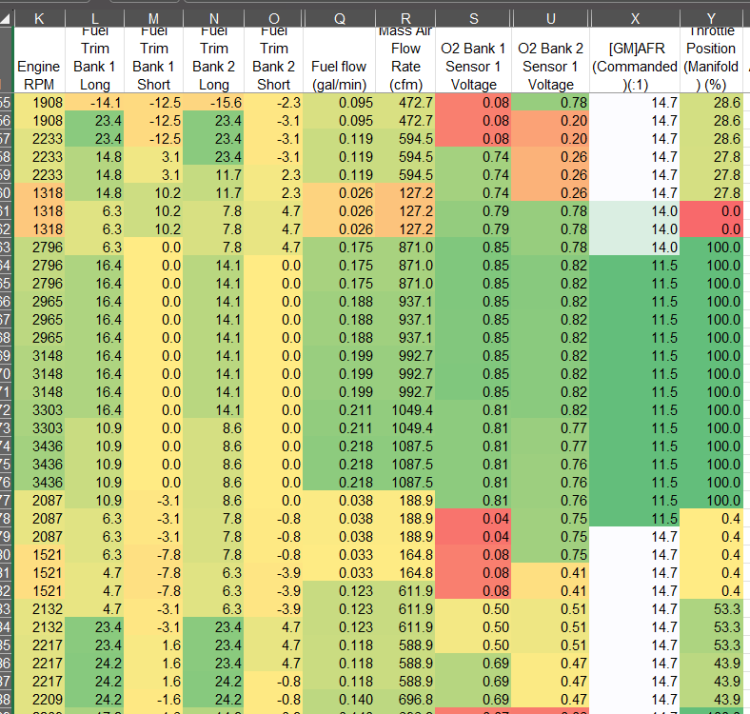Select the 0.4 throttle cell beside AFR 11.5
750x714 pixels.
711,519
